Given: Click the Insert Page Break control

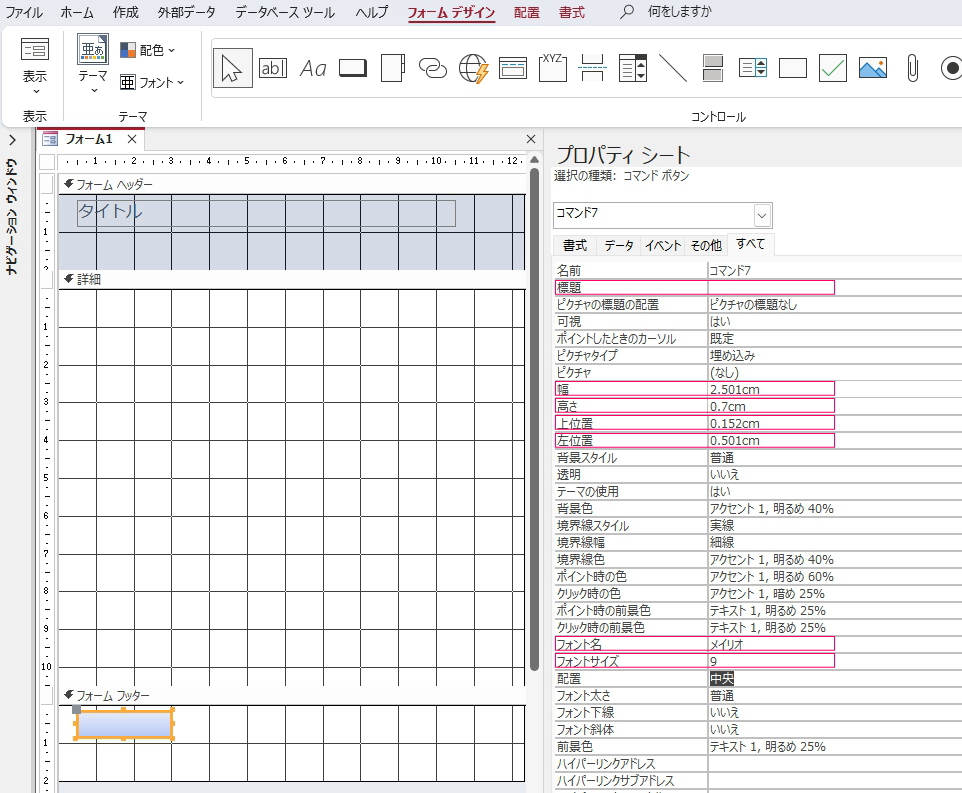Looking at the screenshot, I should click(x=593, y=68).
